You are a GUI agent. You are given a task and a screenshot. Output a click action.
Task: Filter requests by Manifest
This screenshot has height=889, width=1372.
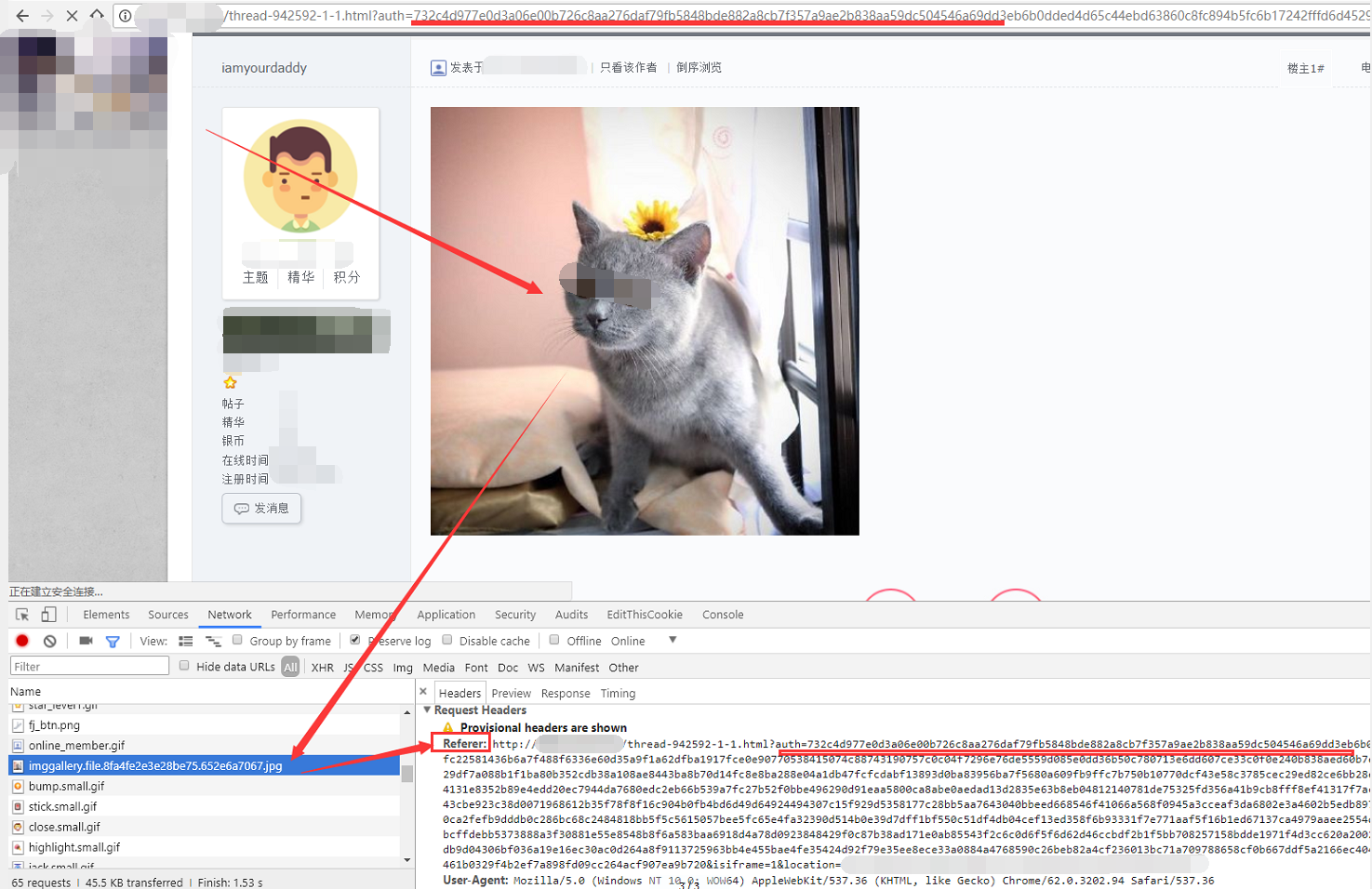pyautogui.click(x=577, y=668)
